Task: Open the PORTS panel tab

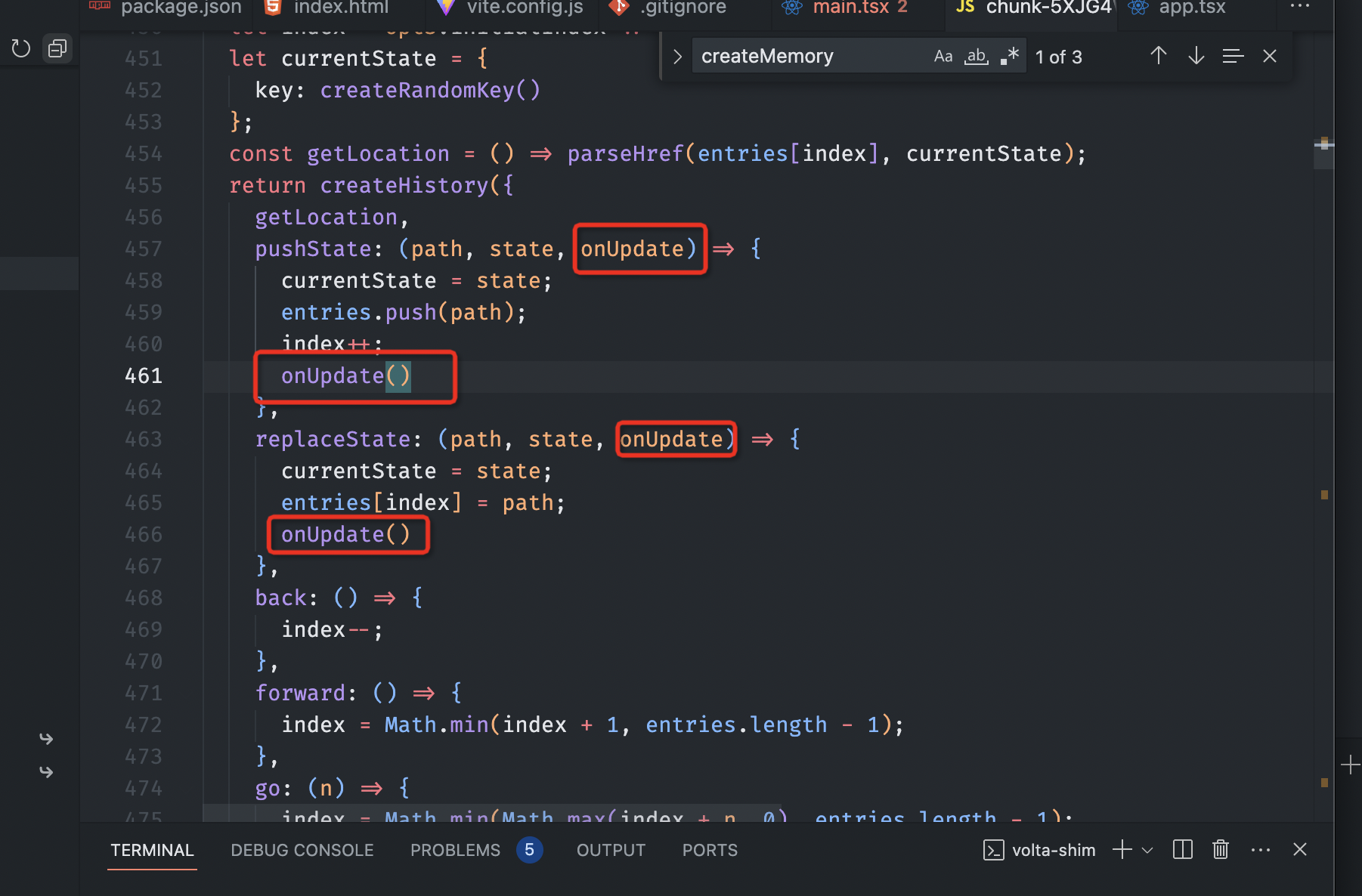Action: [x=710, y=850]
